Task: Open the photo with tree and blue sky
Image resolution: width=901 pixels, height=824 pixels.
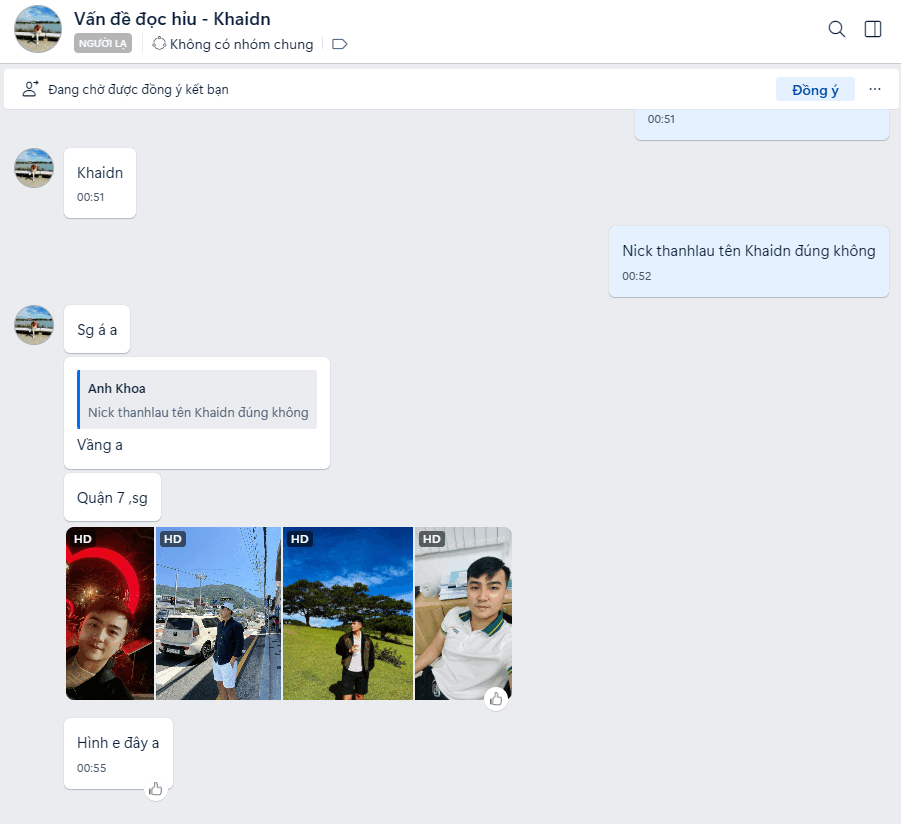Action: (348, 613)
